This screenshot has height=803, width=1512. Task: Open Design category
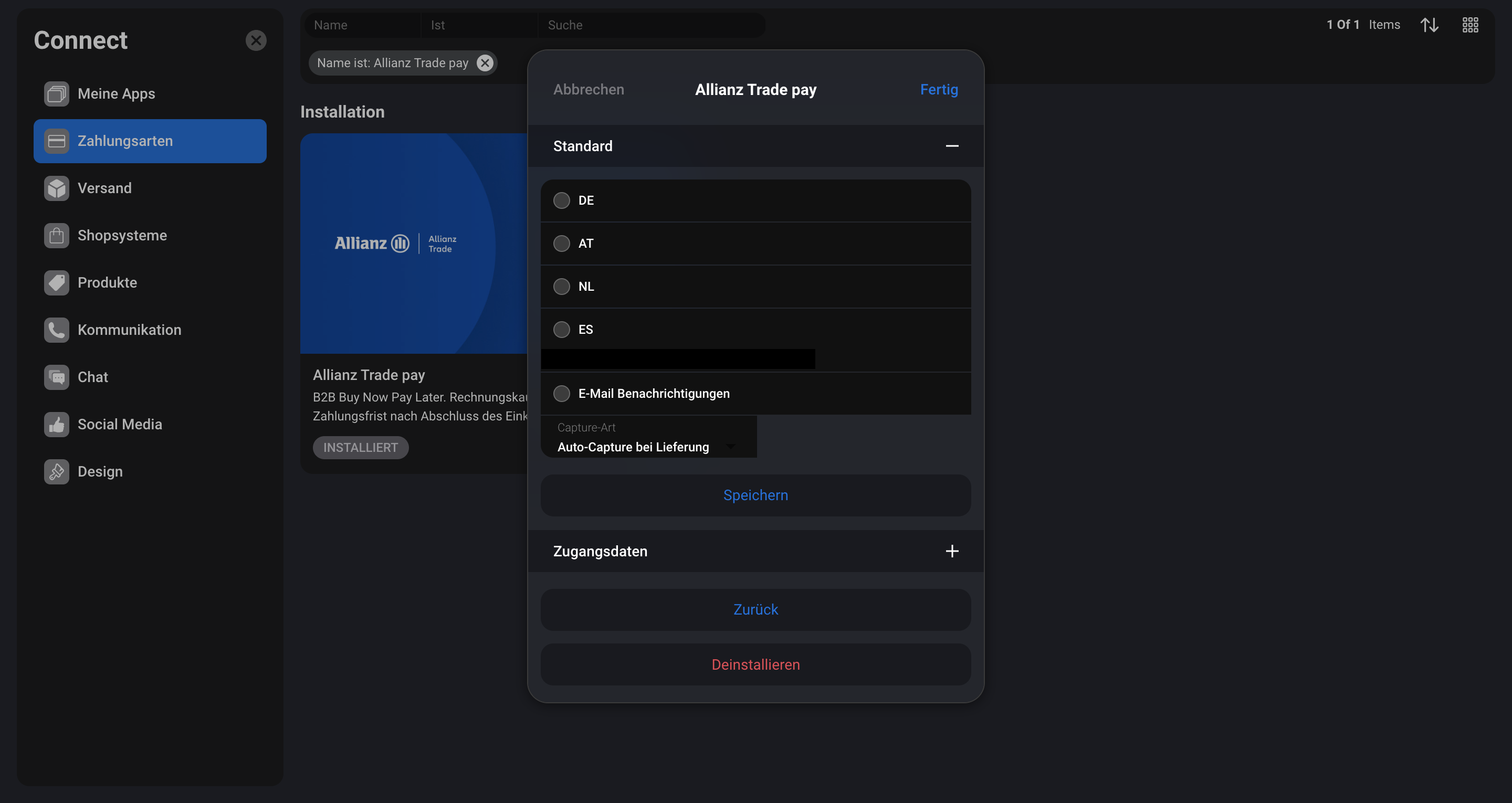[x=150, y=472]
